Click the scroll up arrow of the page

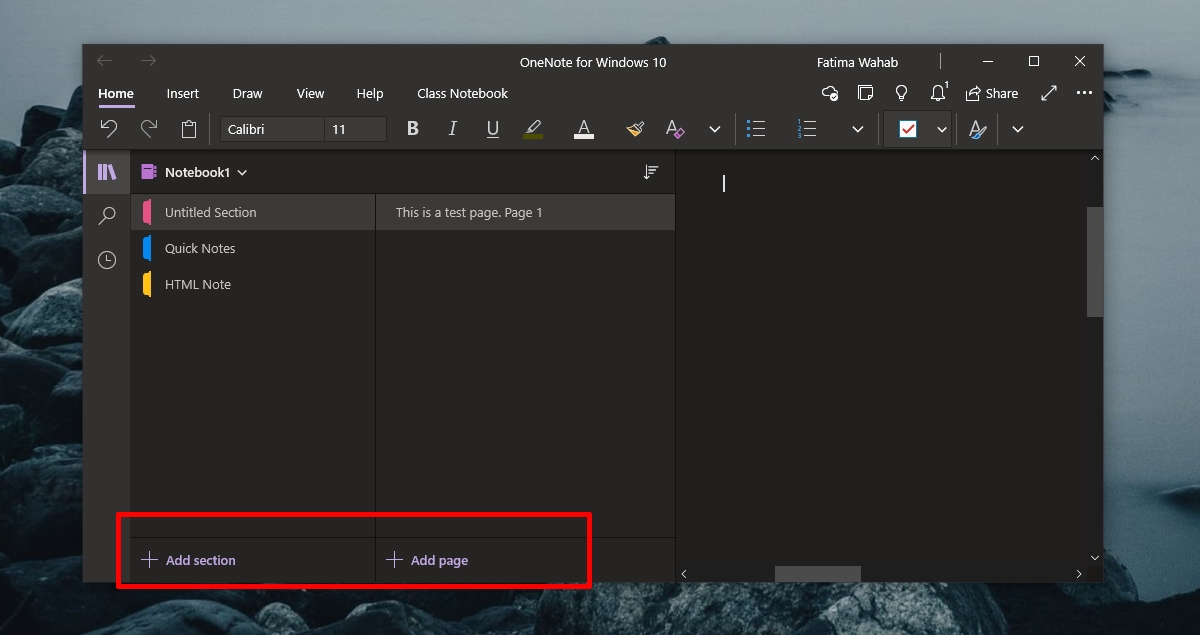[x=1095, y=158]
